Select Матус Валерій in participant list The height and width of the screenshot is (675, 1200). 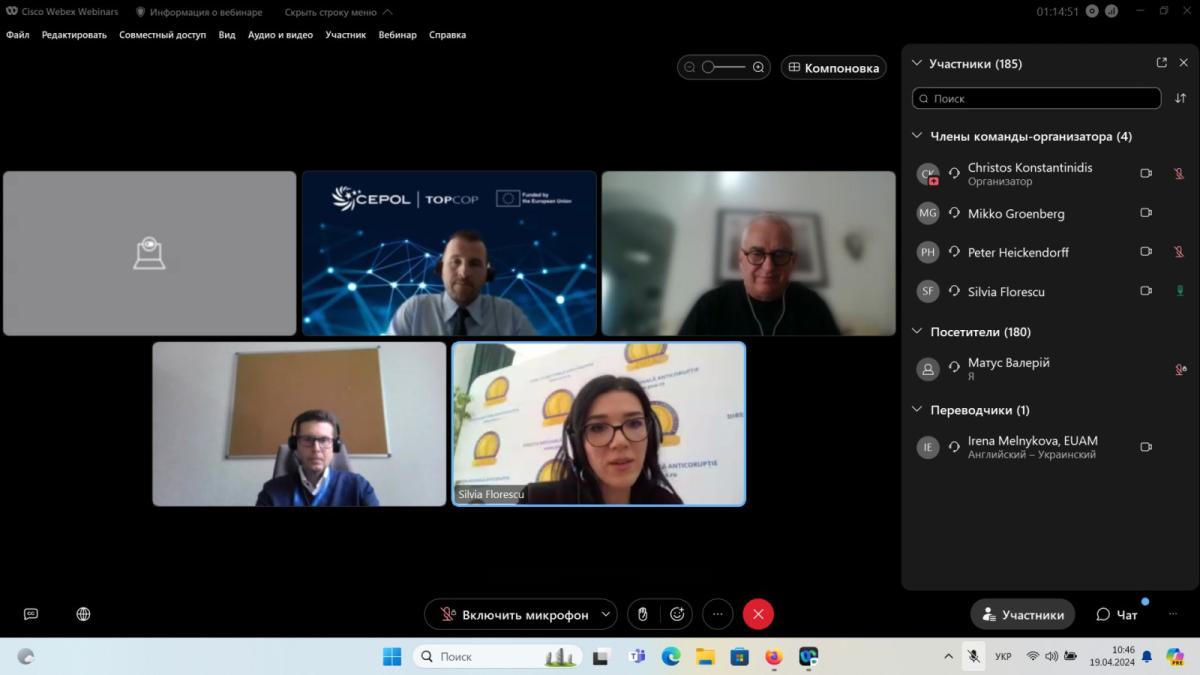(1050, 369)
